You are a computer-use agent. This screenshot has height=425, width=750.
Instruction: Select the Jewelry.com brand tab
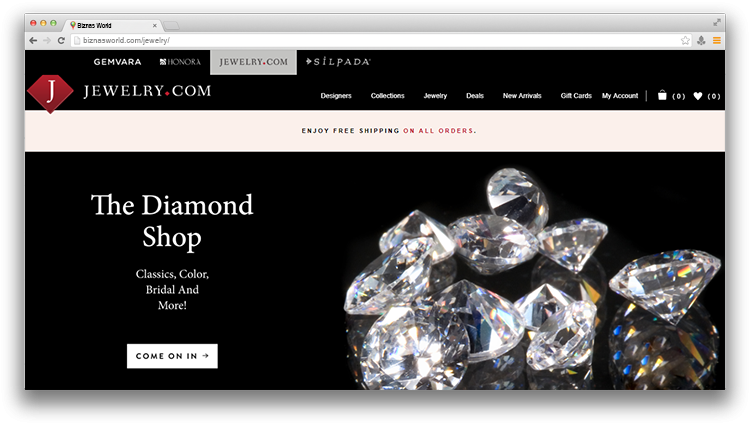254,62
